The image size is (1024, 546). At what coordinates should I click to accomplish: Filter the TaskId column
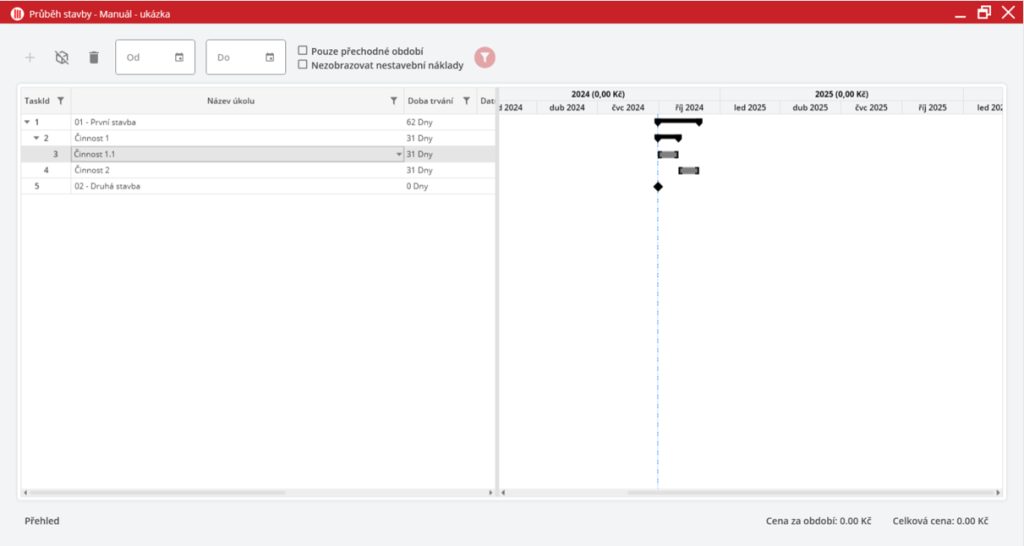[x=60, y=101]
